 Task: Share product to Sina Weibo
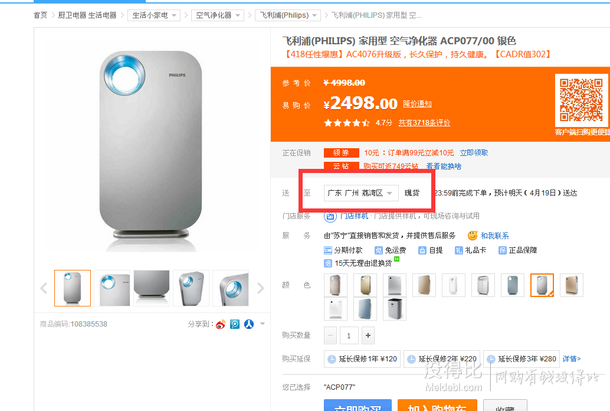(222, 324)
